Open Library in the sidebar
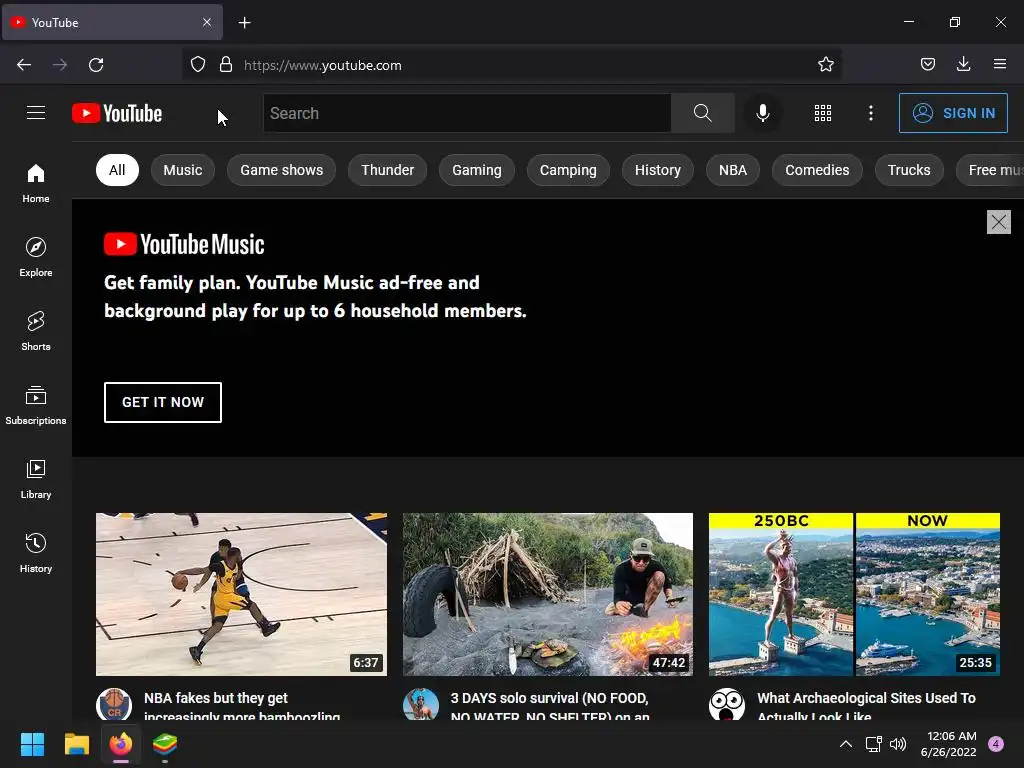The width and height of the screenshot is (1024, 768). tap(36, 479)
